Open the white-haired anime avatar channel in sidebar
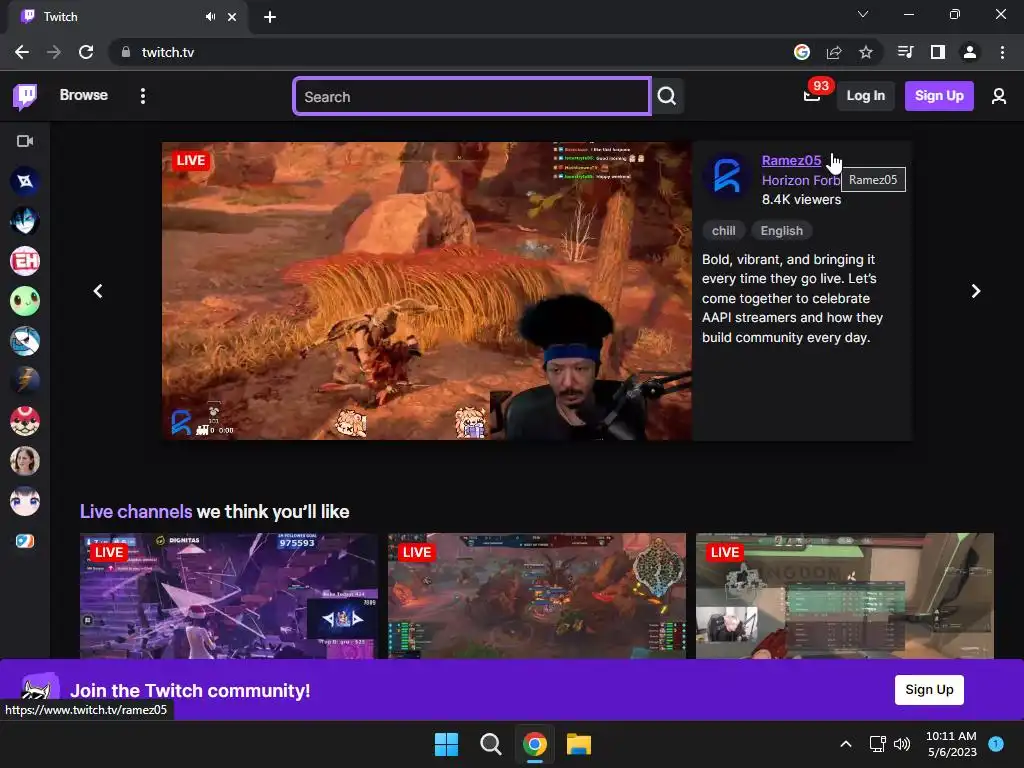 click(25, 501)
